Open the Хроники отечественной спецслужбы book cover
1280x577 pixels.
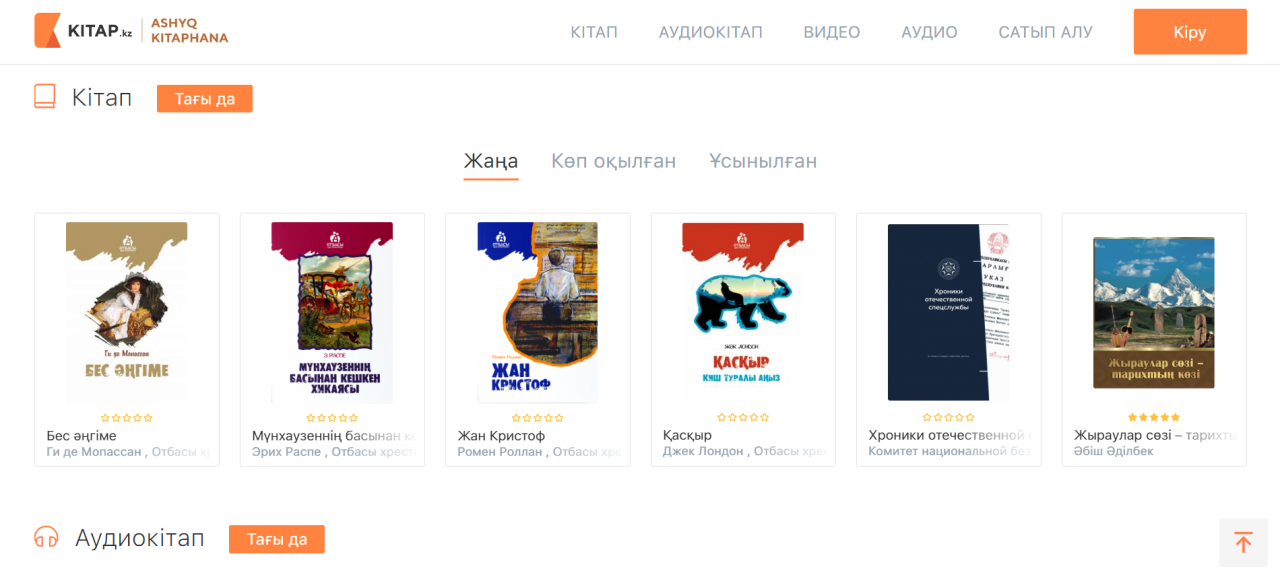click(x=948, y=312)
